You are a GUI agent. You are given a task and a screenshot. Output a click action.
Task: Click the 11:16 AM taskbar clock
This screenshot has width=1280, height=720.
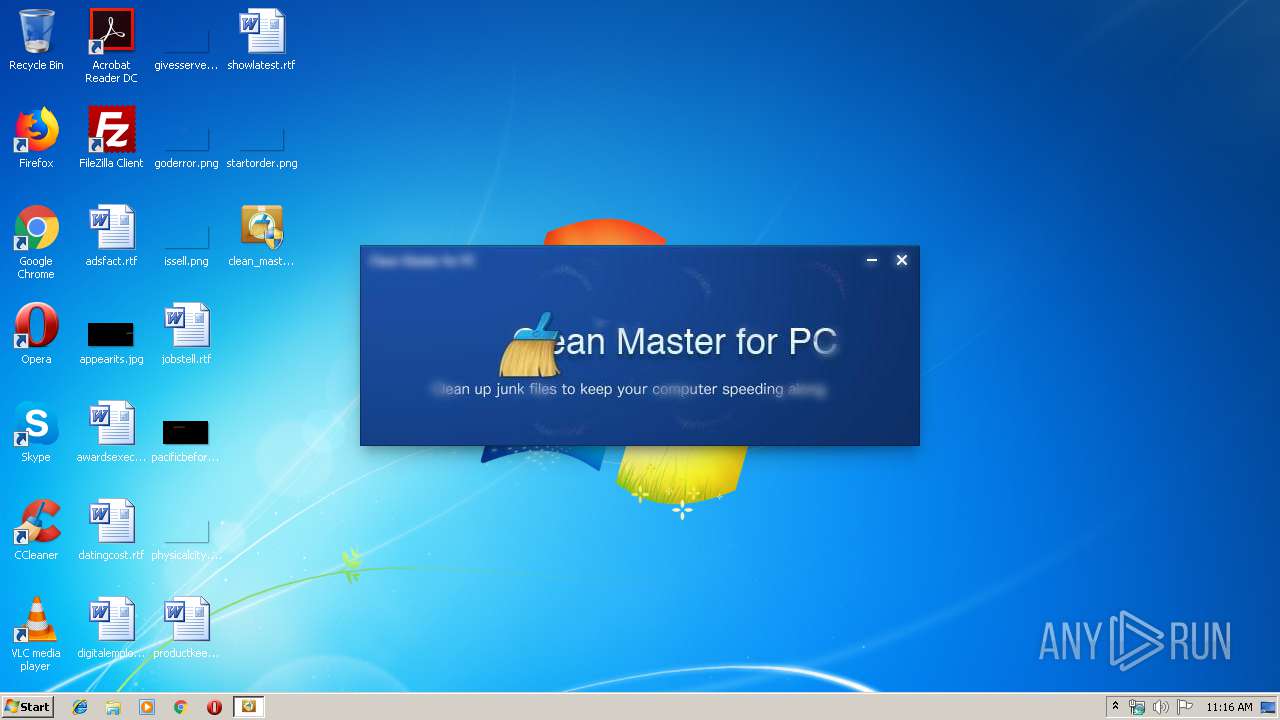click(x=1229, y=707)
